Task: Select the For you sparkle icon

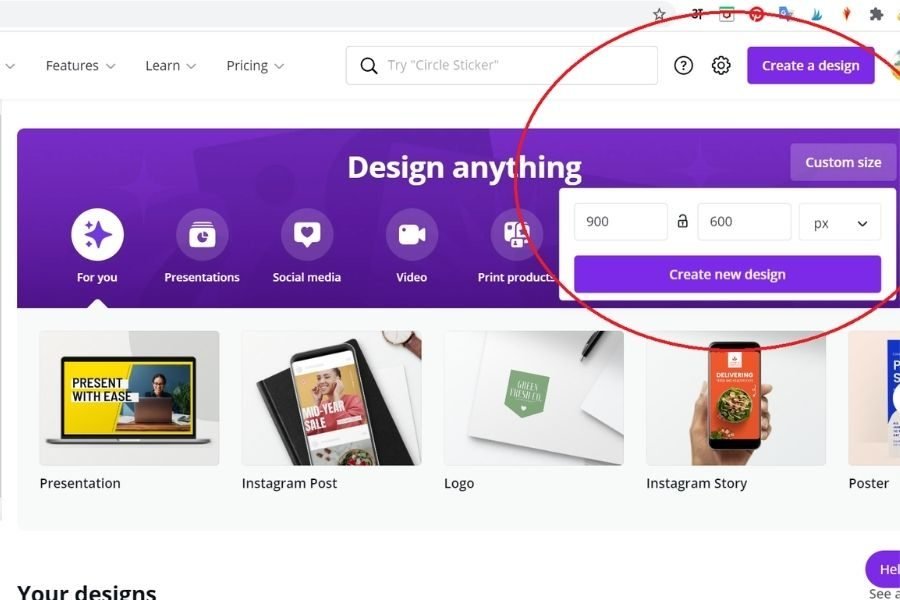Action: click(97, 235)
